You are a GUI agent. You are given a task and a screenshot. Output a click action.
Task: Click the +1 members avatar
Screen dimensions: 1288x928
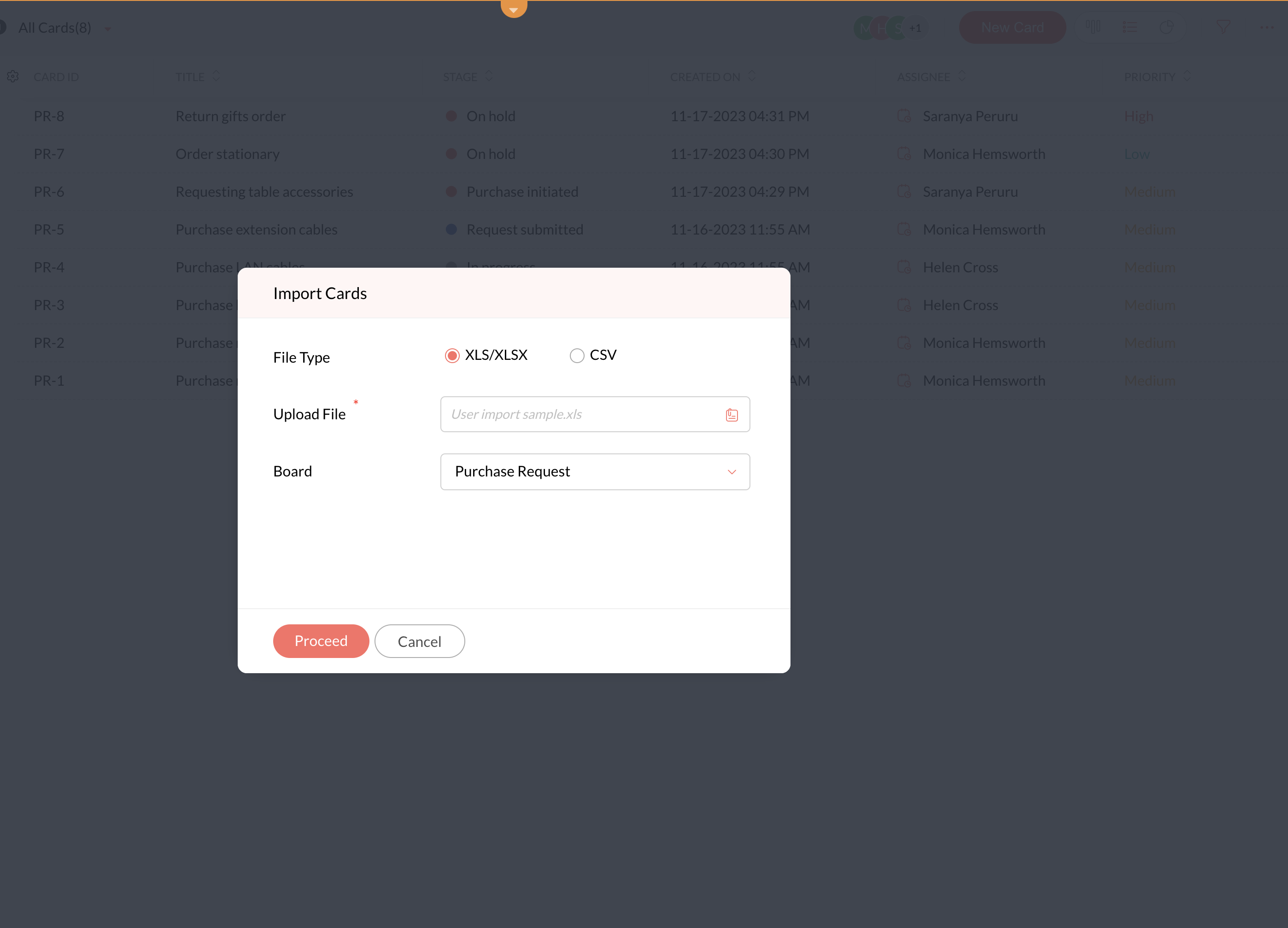click(915, 27)
